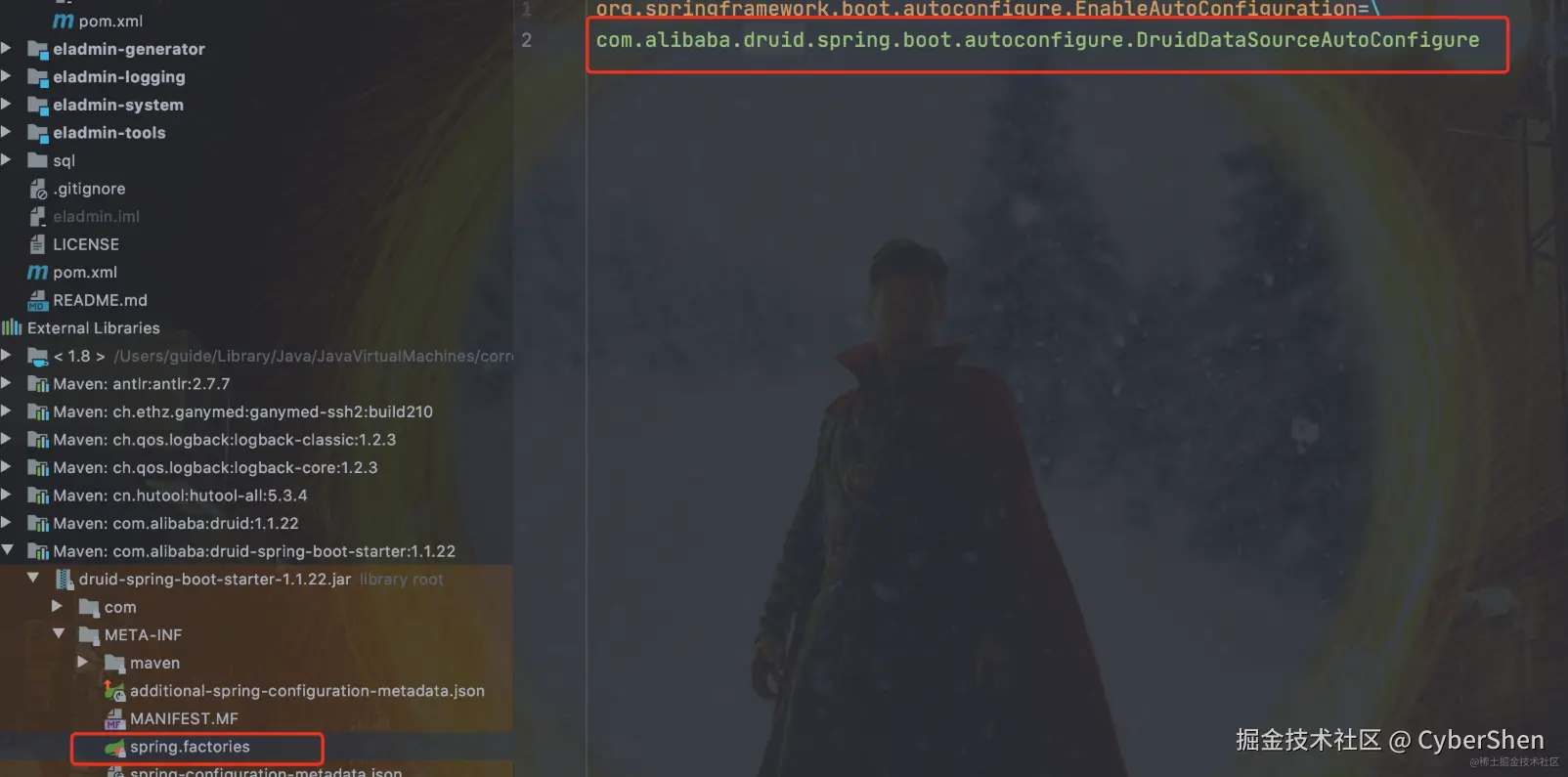1568x777 pixels.
Task: Expand the com package under the jar
Action: (58, 607)
